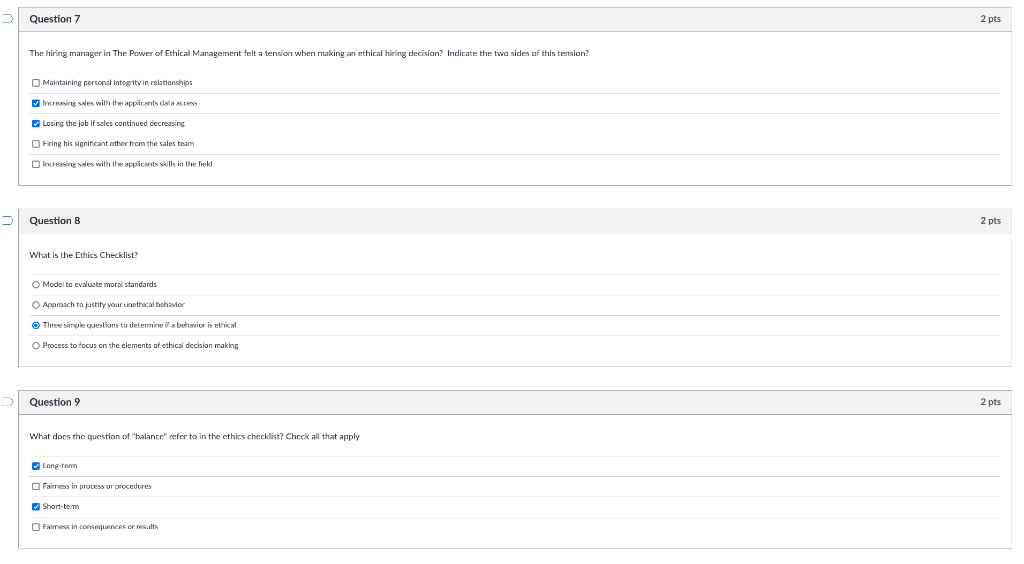Viewport: 1024px width, 564px height.
Task: Click the 'Question 8' heading text
Action: coord(55,221)
